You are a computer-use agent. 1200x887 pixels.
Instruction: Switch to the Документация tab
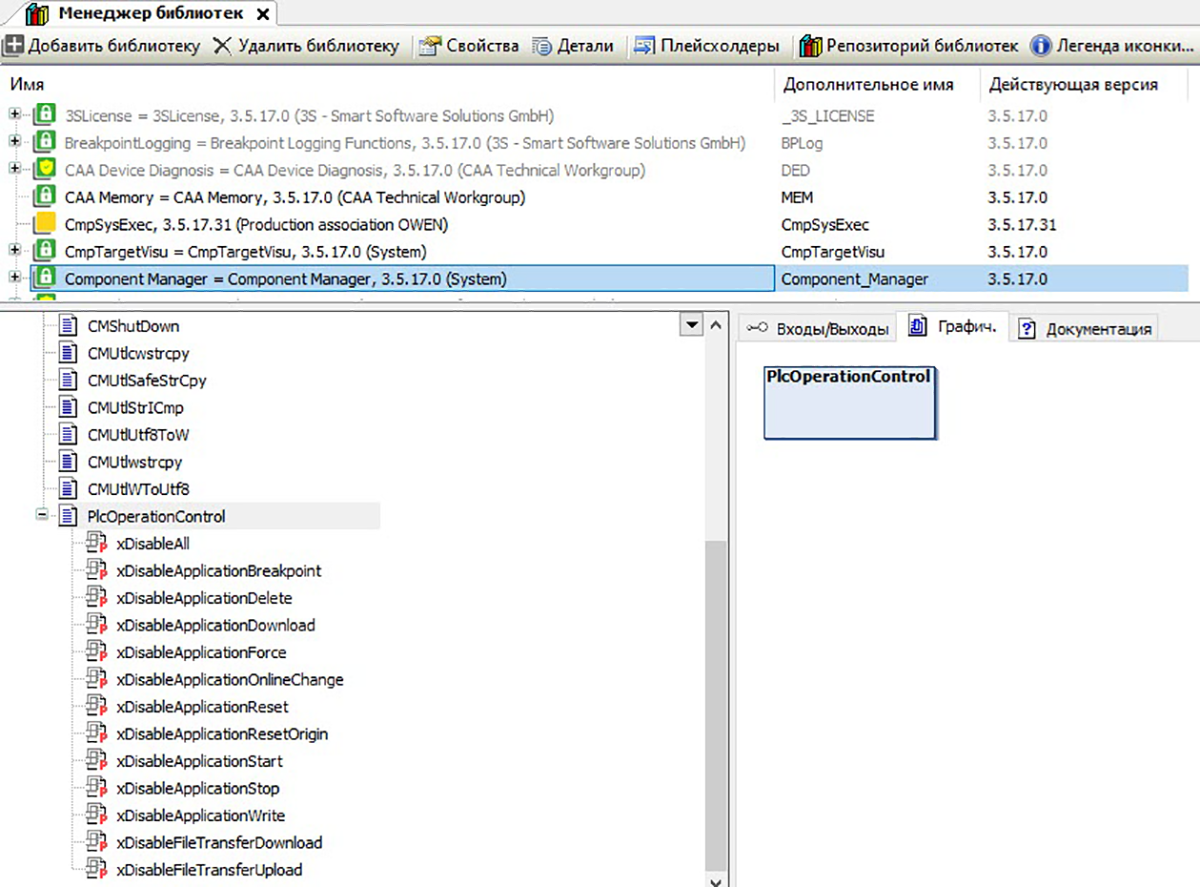1087,329
